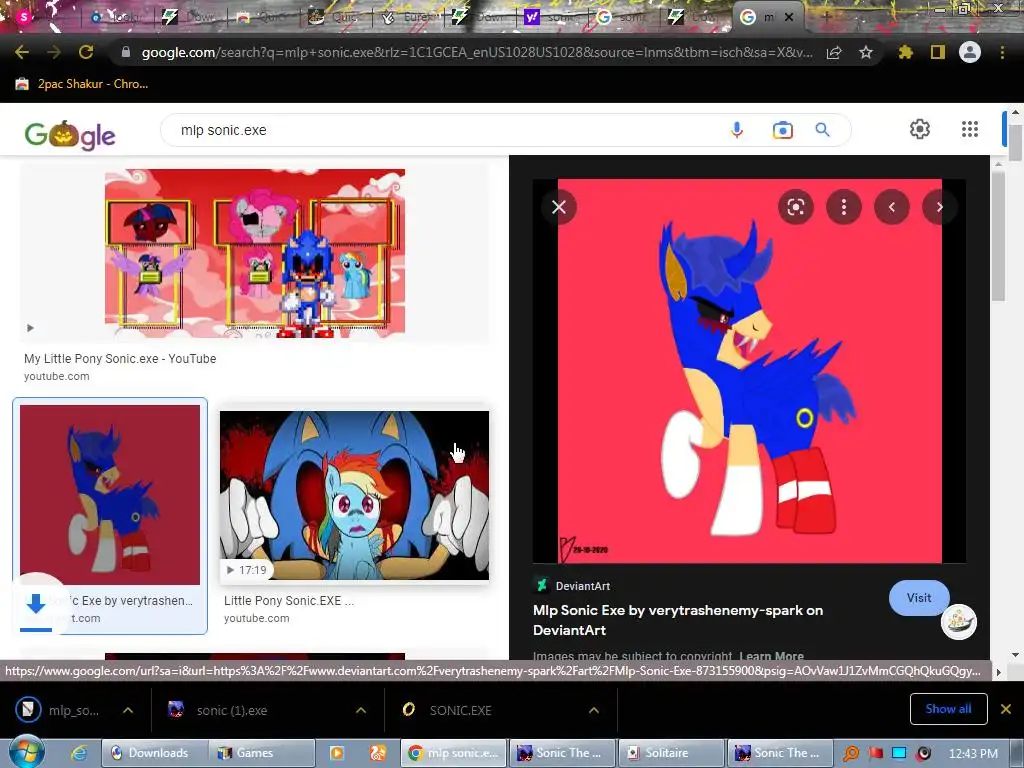Click the blue download arrow overlay
The height and width of the screenshot is (768, 1024).
click(x=36, y=605)
